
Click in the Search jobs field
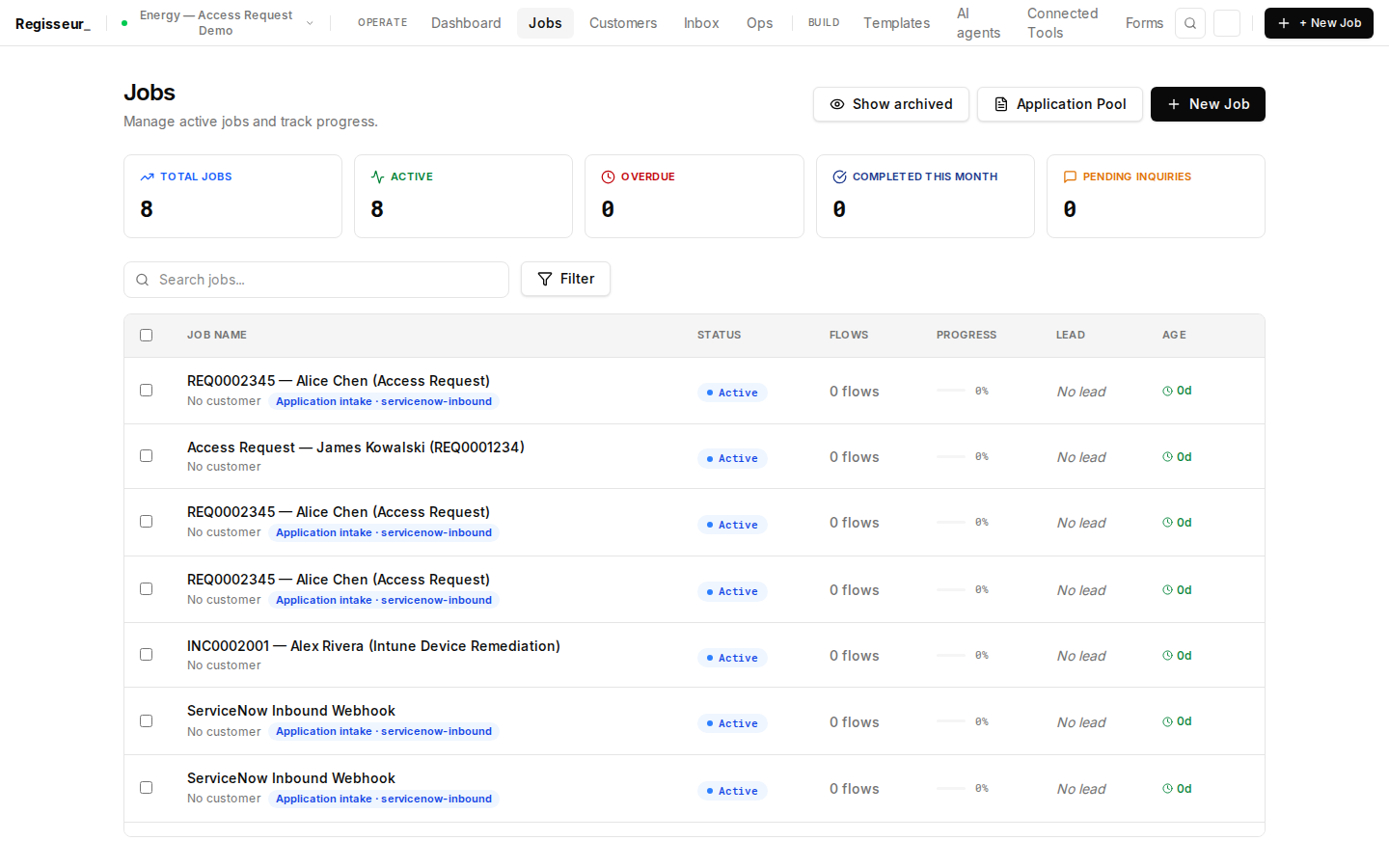point(316,280)
